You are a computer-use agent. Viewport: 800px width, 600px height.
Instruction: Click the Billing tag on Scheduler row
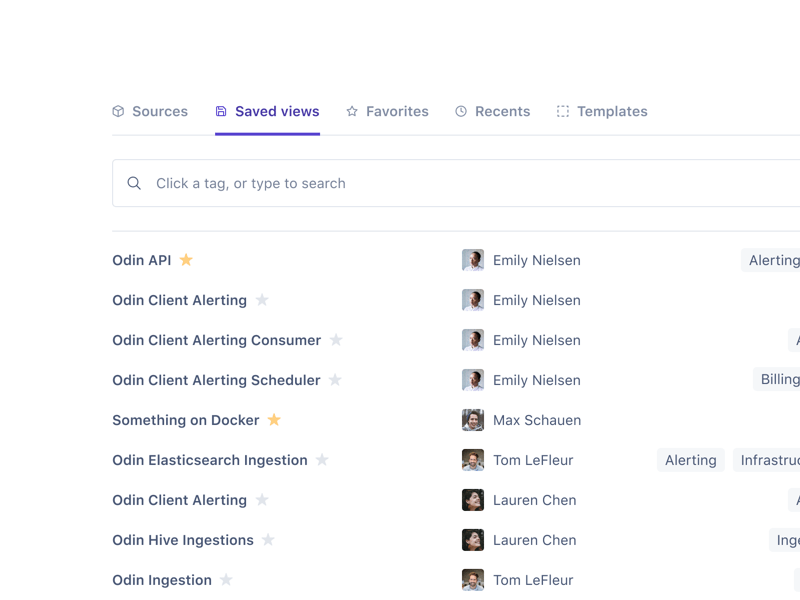pyautogui.click(x=779, y=380)
